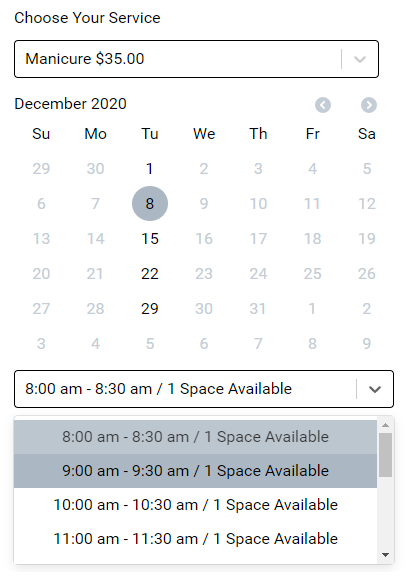Viewport: 411px width, 586px height.
Task: Click scrollbar down arrow in time list
Action: pos(386,555)
